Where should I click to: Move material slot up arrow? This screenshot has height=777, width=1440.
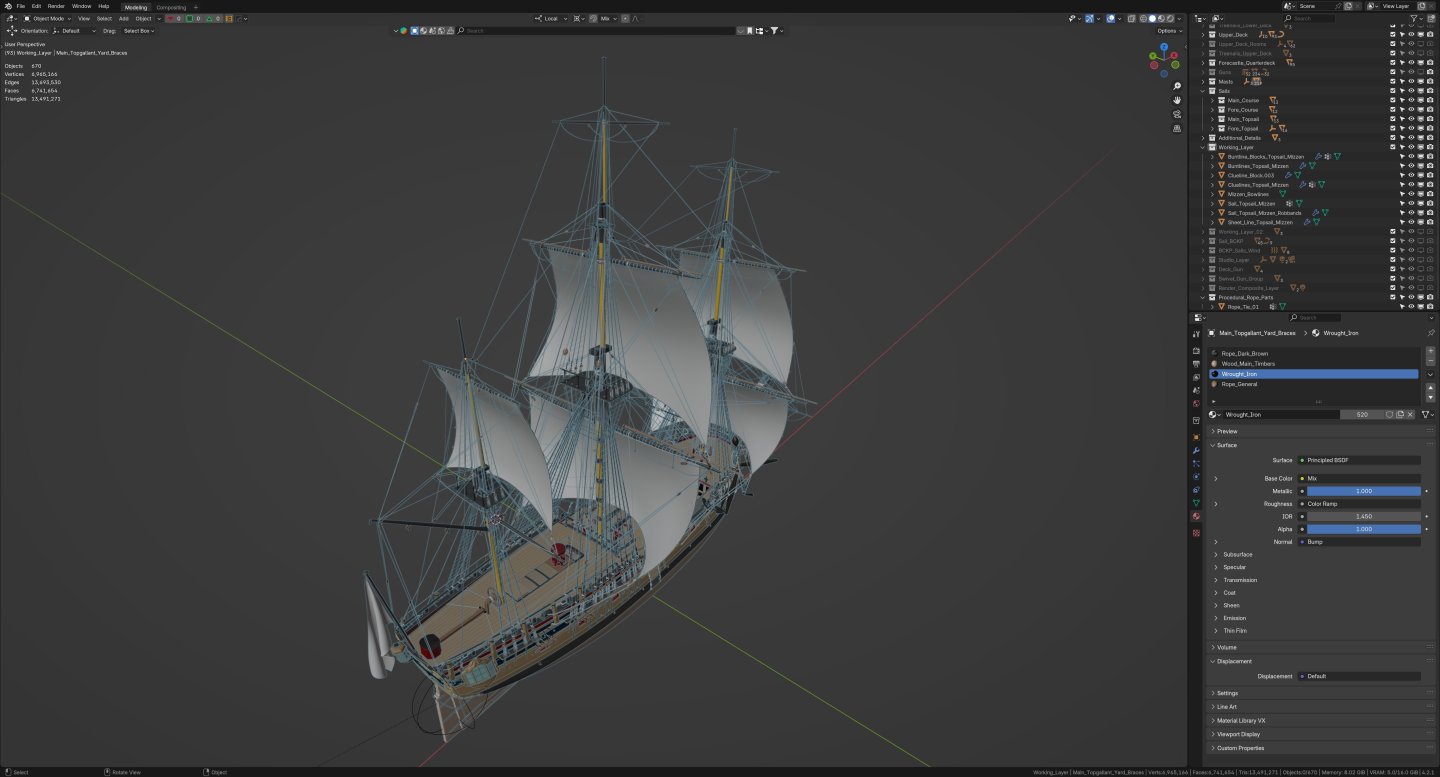(1430, 388)
